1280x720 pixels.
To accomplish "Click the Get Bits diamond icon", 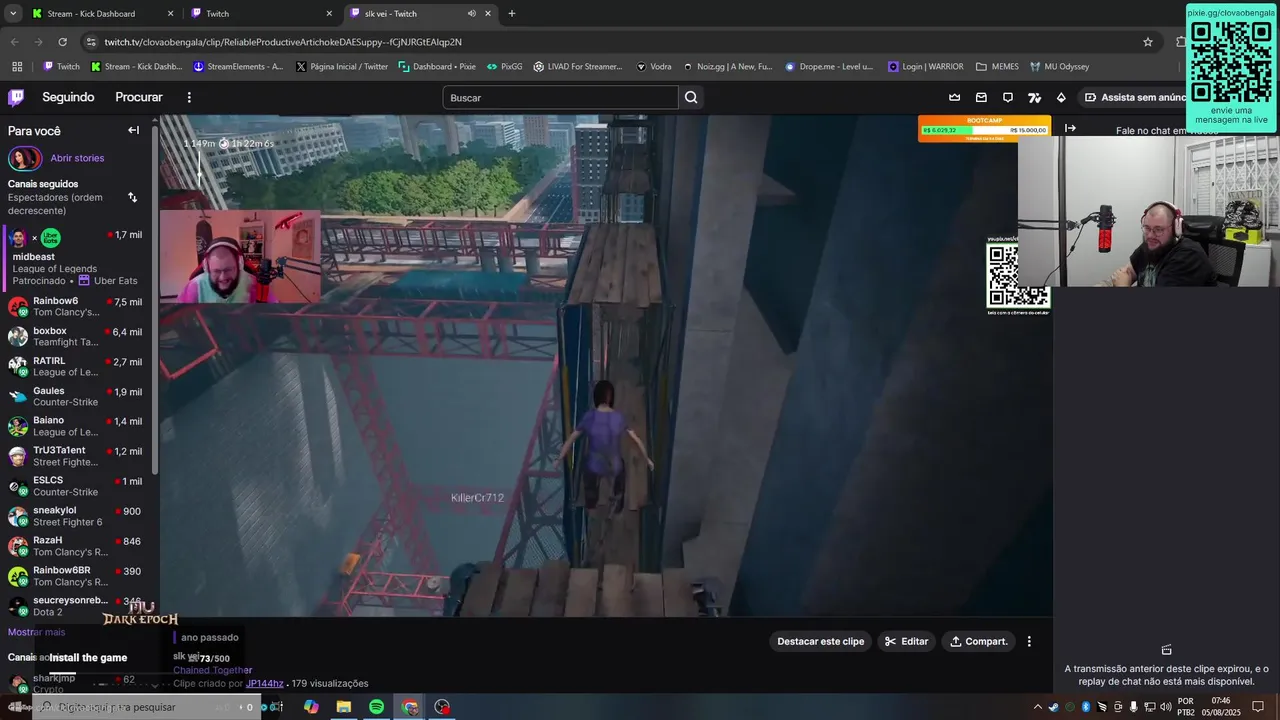I will pos(1061,97).
